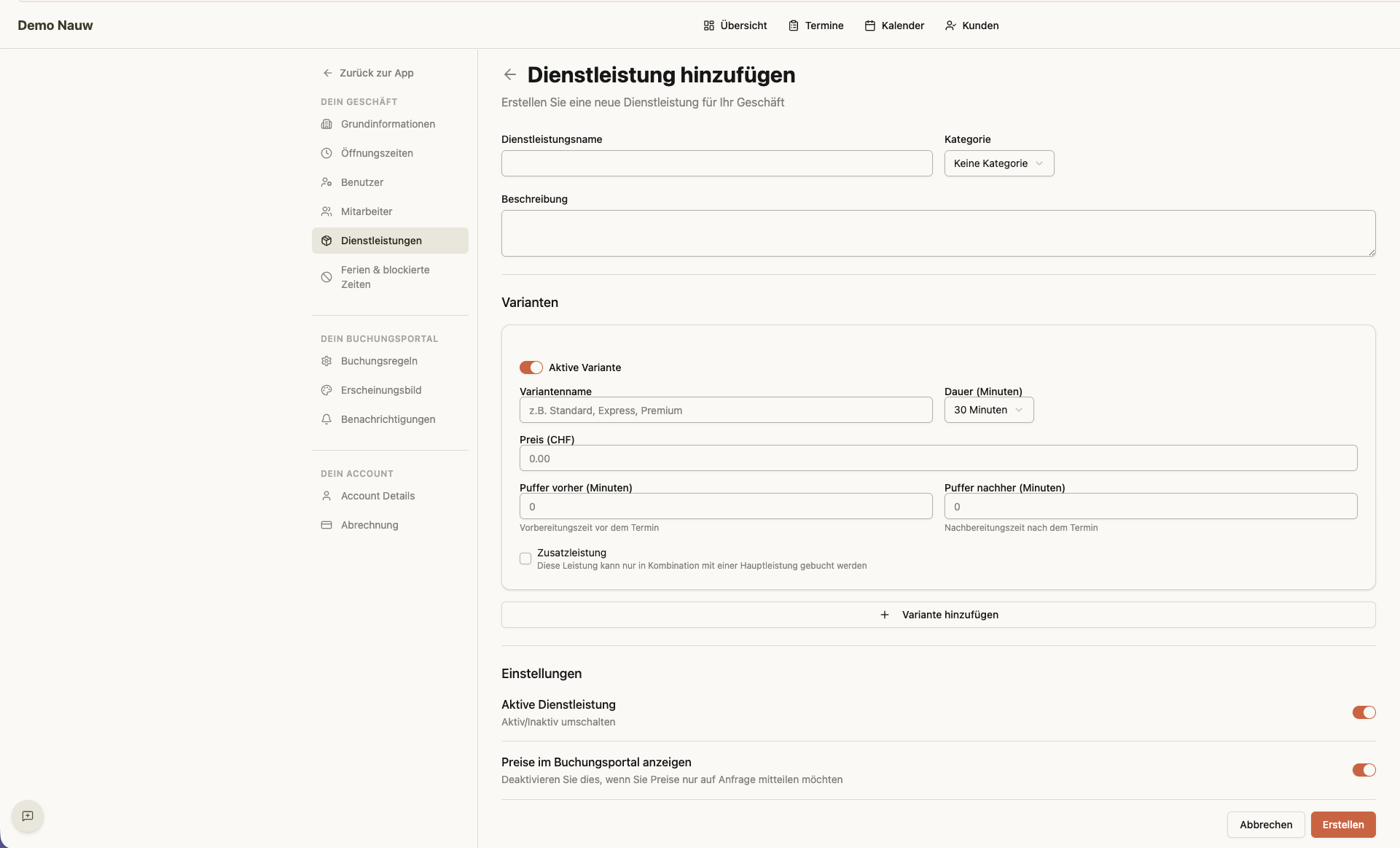The image size is (1400, 848).
Task: Toggle the Aktive Variante switch
Action: [531, 367]
